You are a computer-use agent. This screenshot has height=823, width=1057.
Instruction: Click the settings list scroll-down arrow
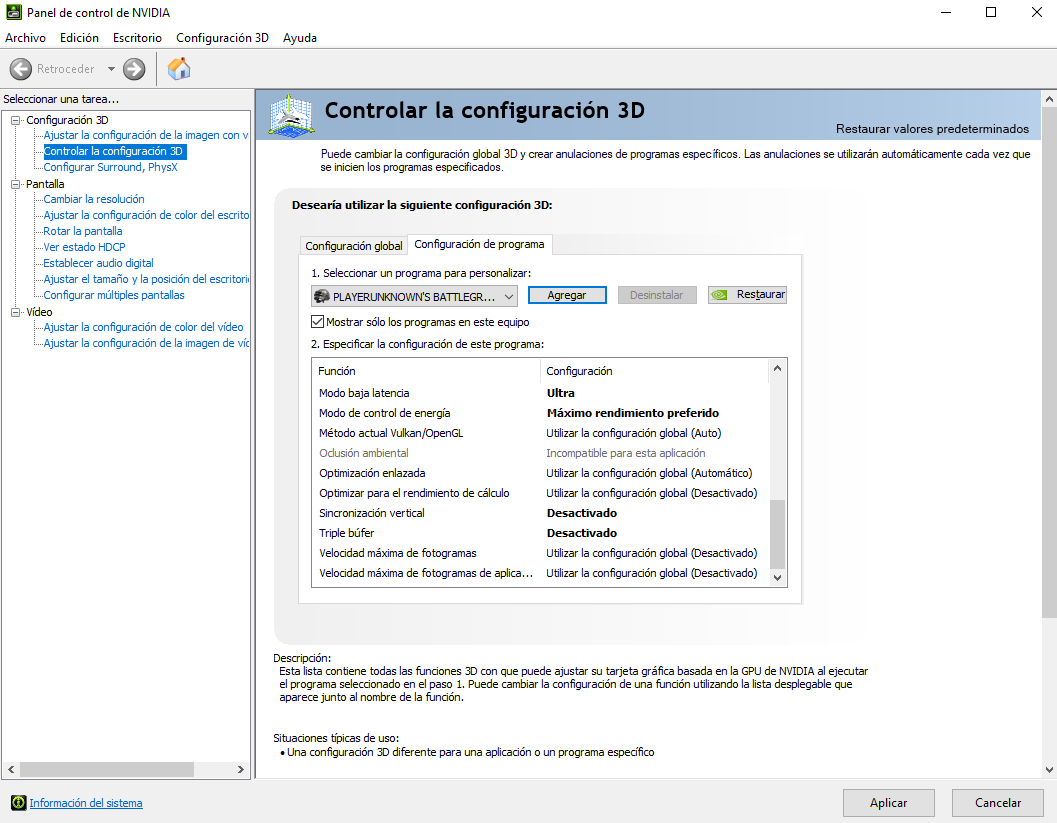click(x=777, y=578)
